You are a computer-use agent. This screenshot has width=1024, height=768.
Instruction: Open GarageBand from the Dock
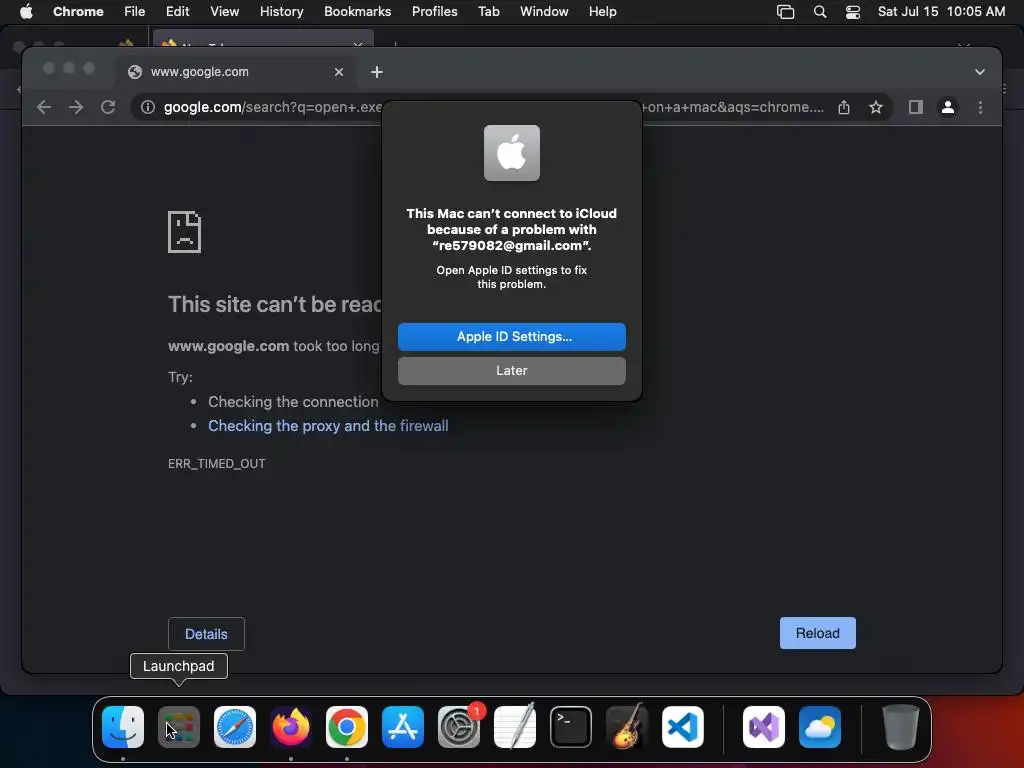627,726
